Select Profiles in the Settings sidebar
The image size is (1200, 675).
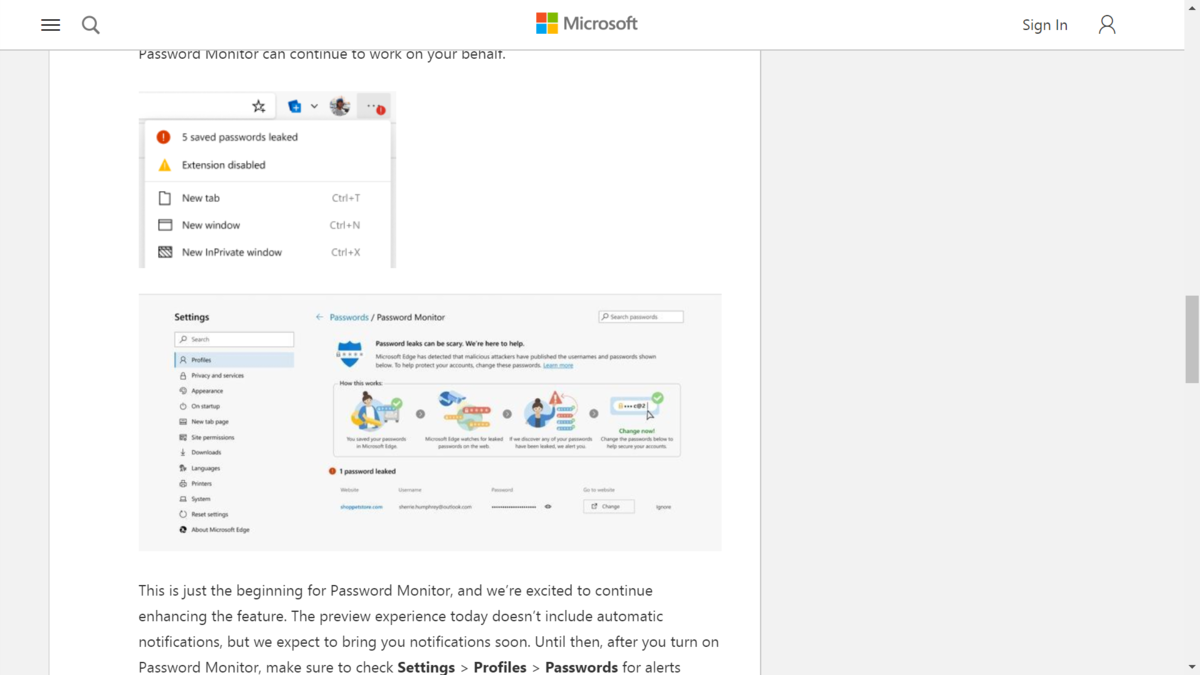(x=234, y=360)
